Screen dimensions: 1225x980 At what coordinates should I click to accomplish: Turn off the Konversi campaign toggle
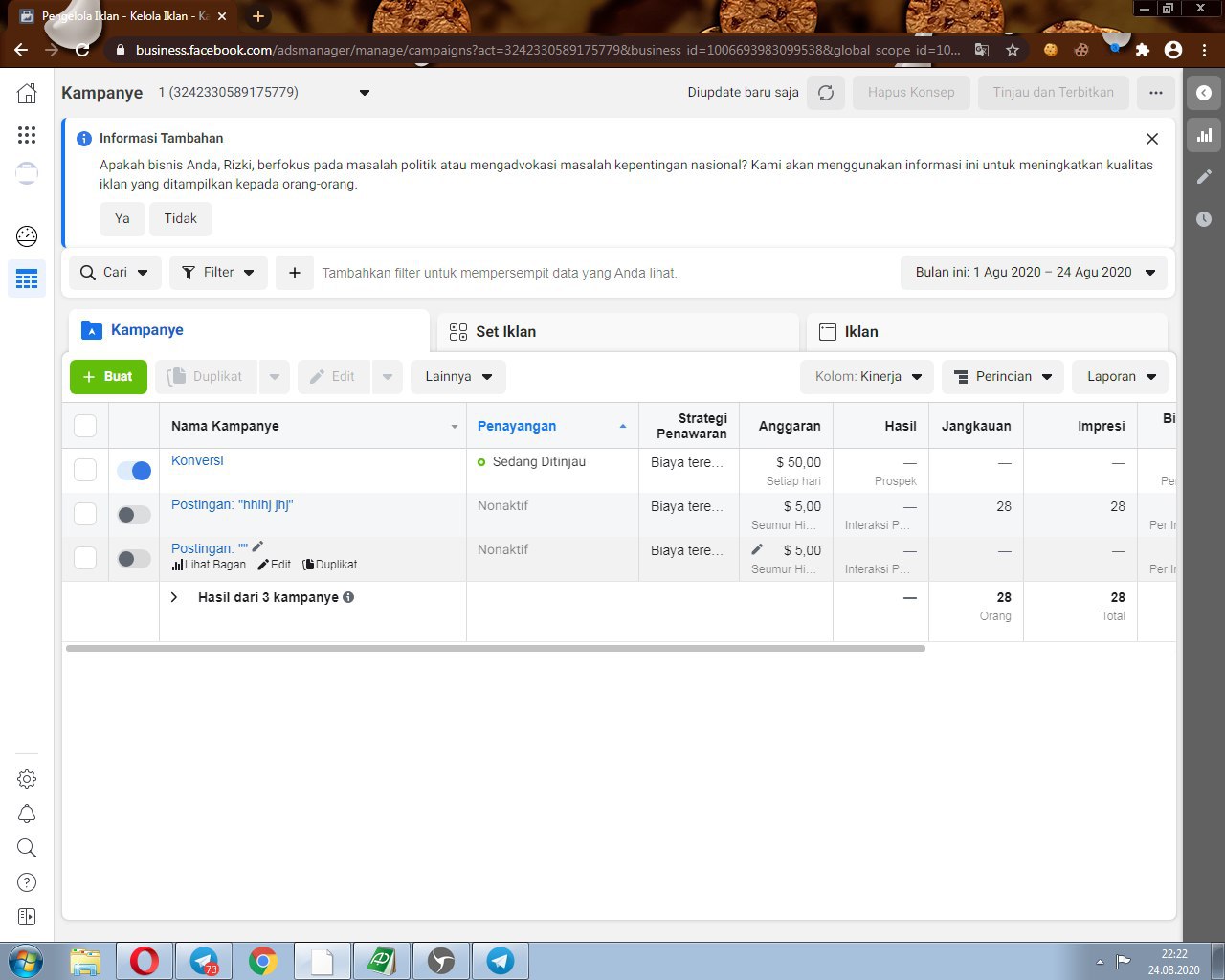click(134, 471)
